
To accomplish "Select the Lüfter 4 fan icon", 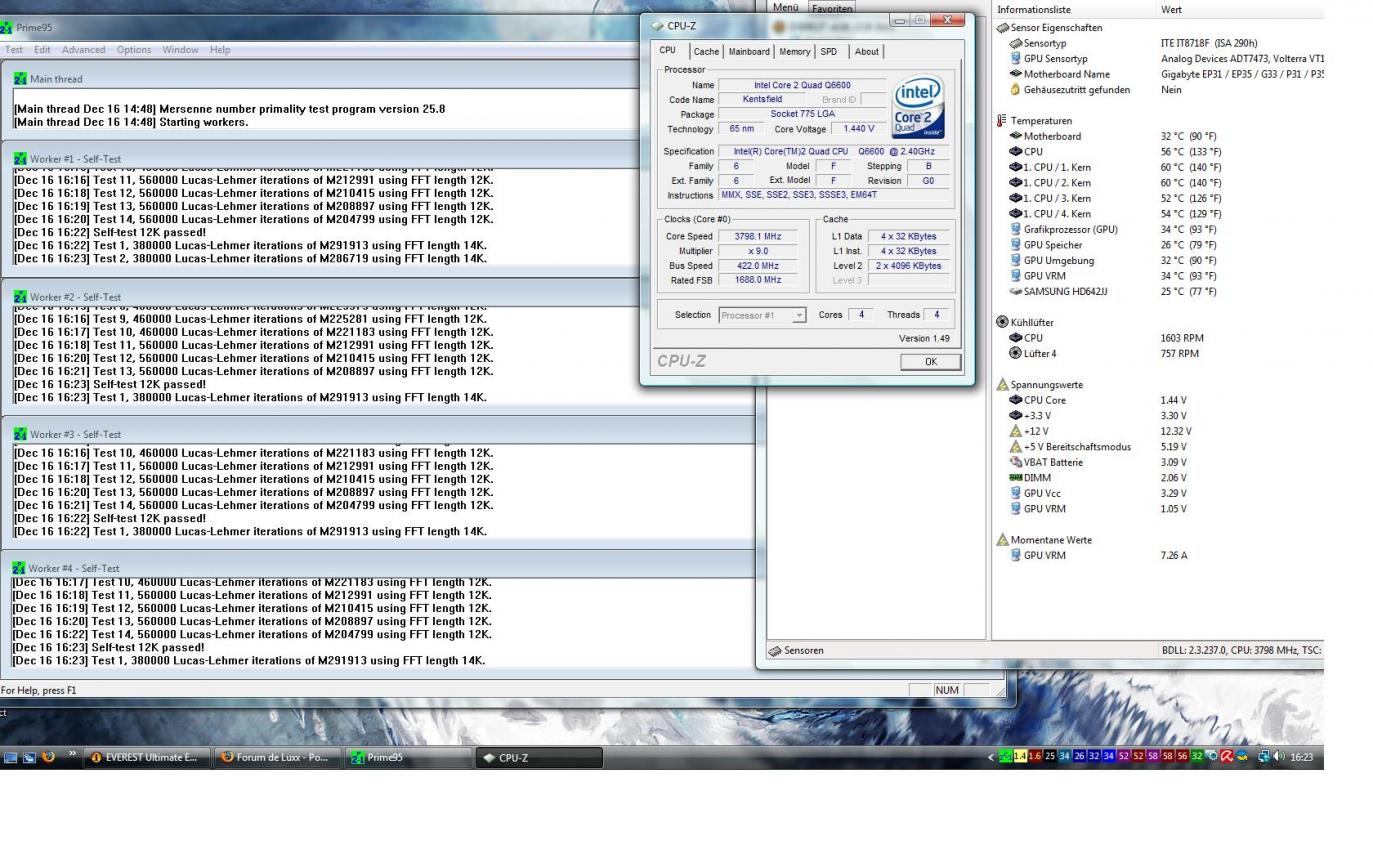I will point(1016,353).
